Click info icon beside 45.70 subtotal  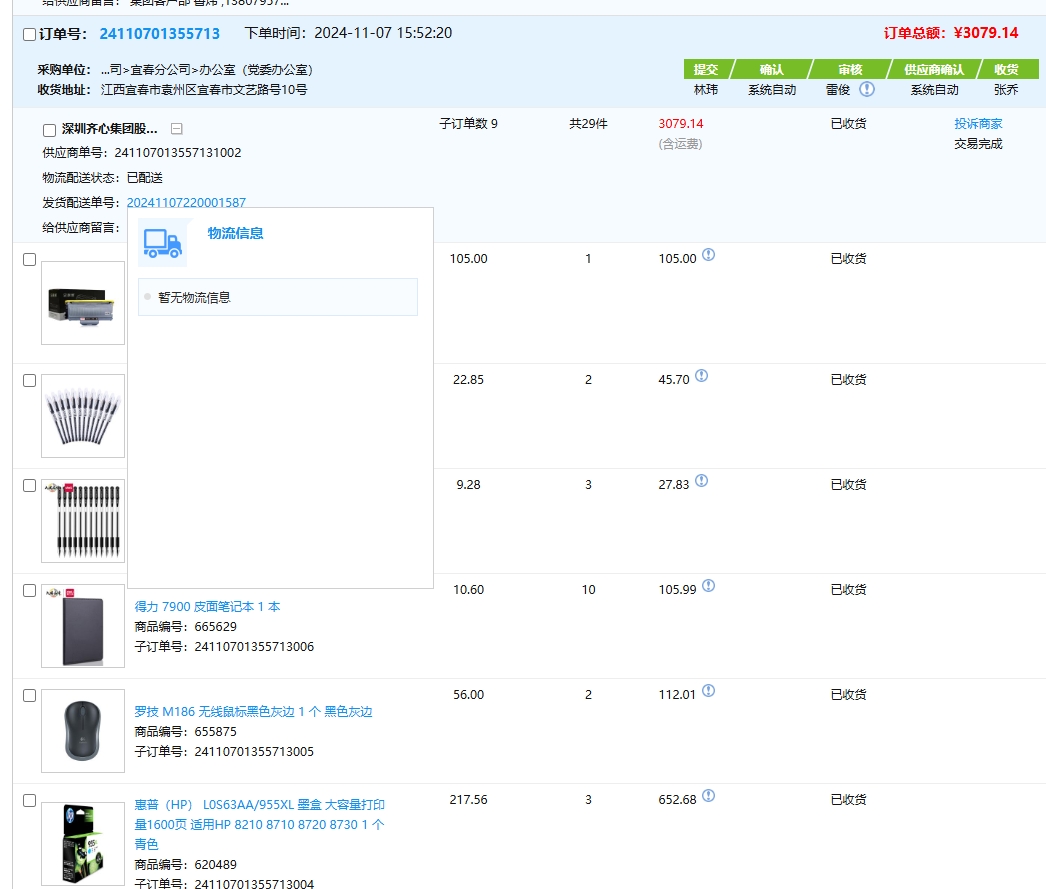pos(702,376)
